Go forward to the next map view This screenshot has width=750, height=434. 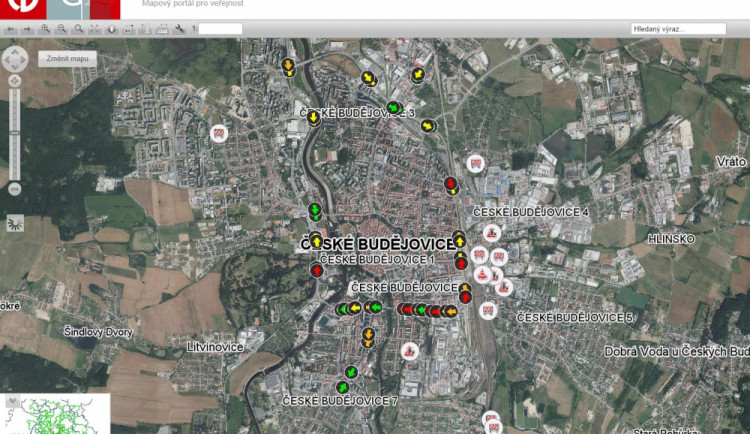(x=27, y=29)
